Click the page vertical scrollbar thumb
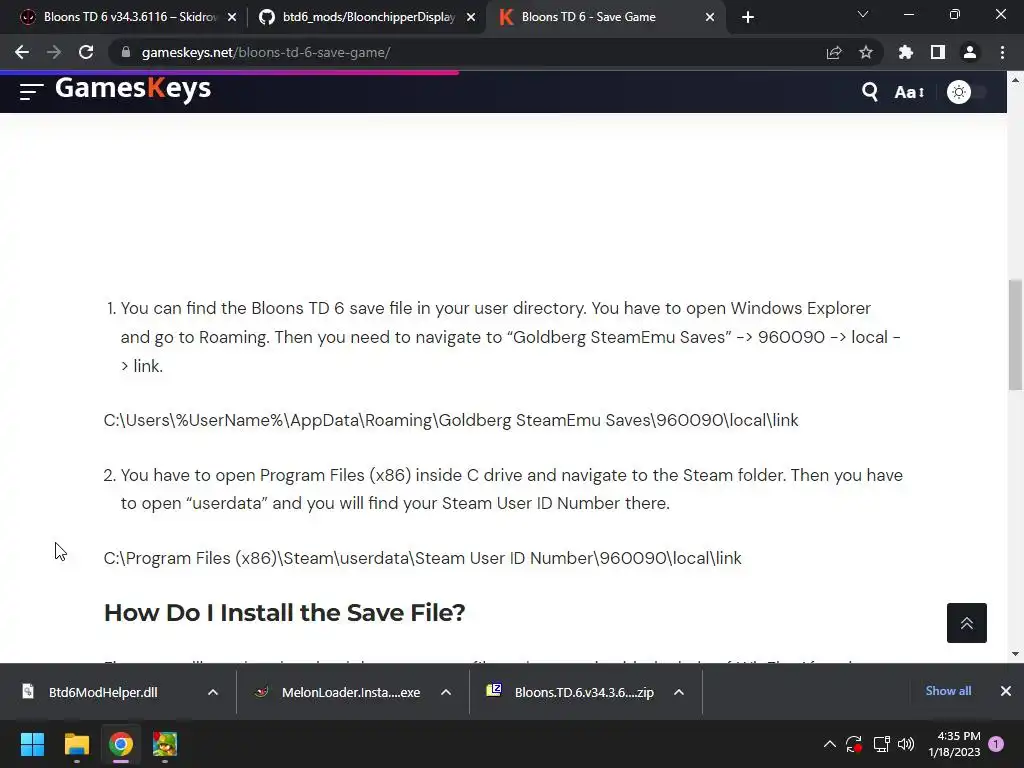The height and width of the screenshot is (768, 1024). point(1015,334)
